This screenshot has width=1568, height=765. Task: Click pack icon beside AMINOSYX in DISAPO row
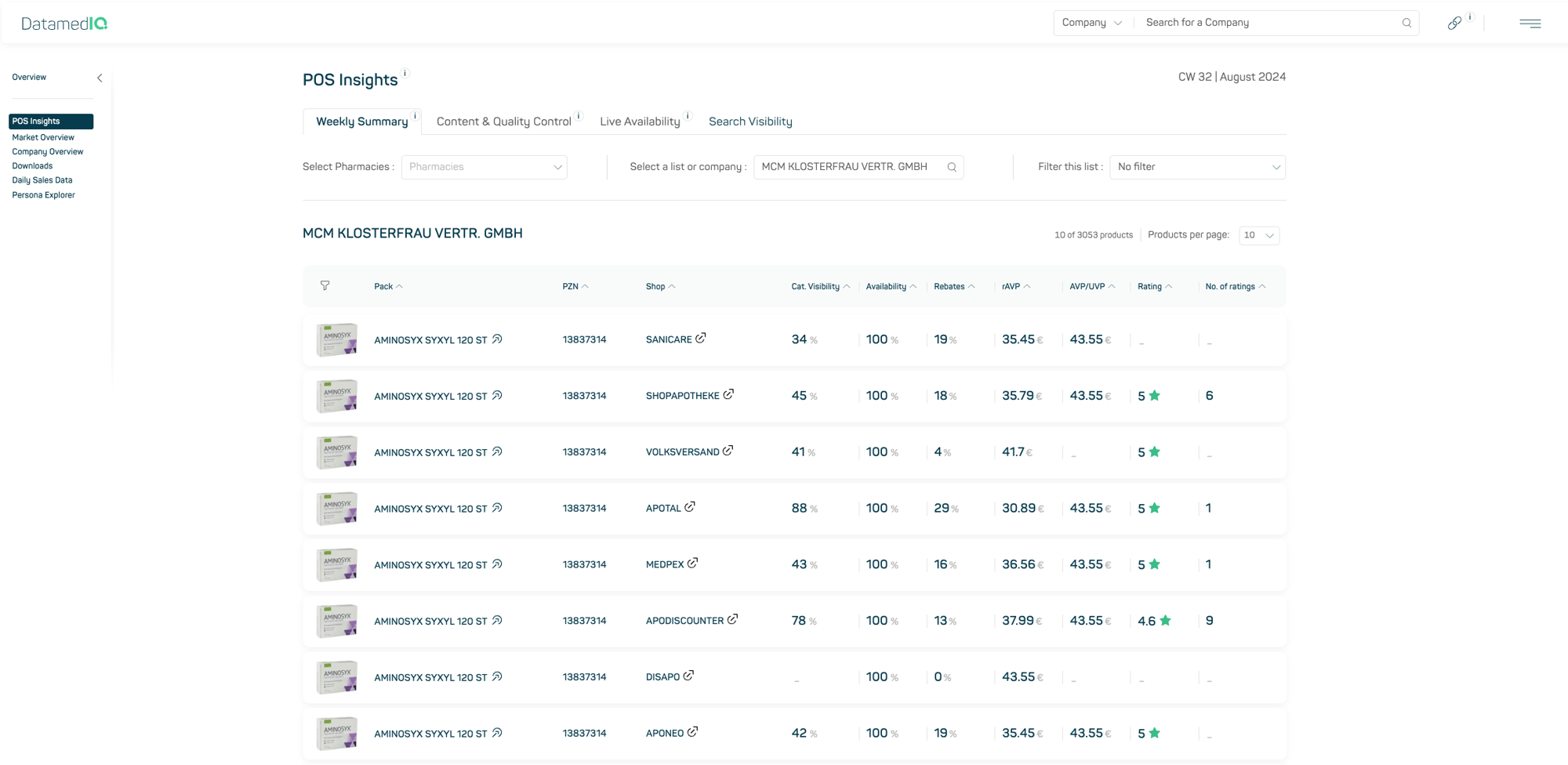[x=497, y=677]
